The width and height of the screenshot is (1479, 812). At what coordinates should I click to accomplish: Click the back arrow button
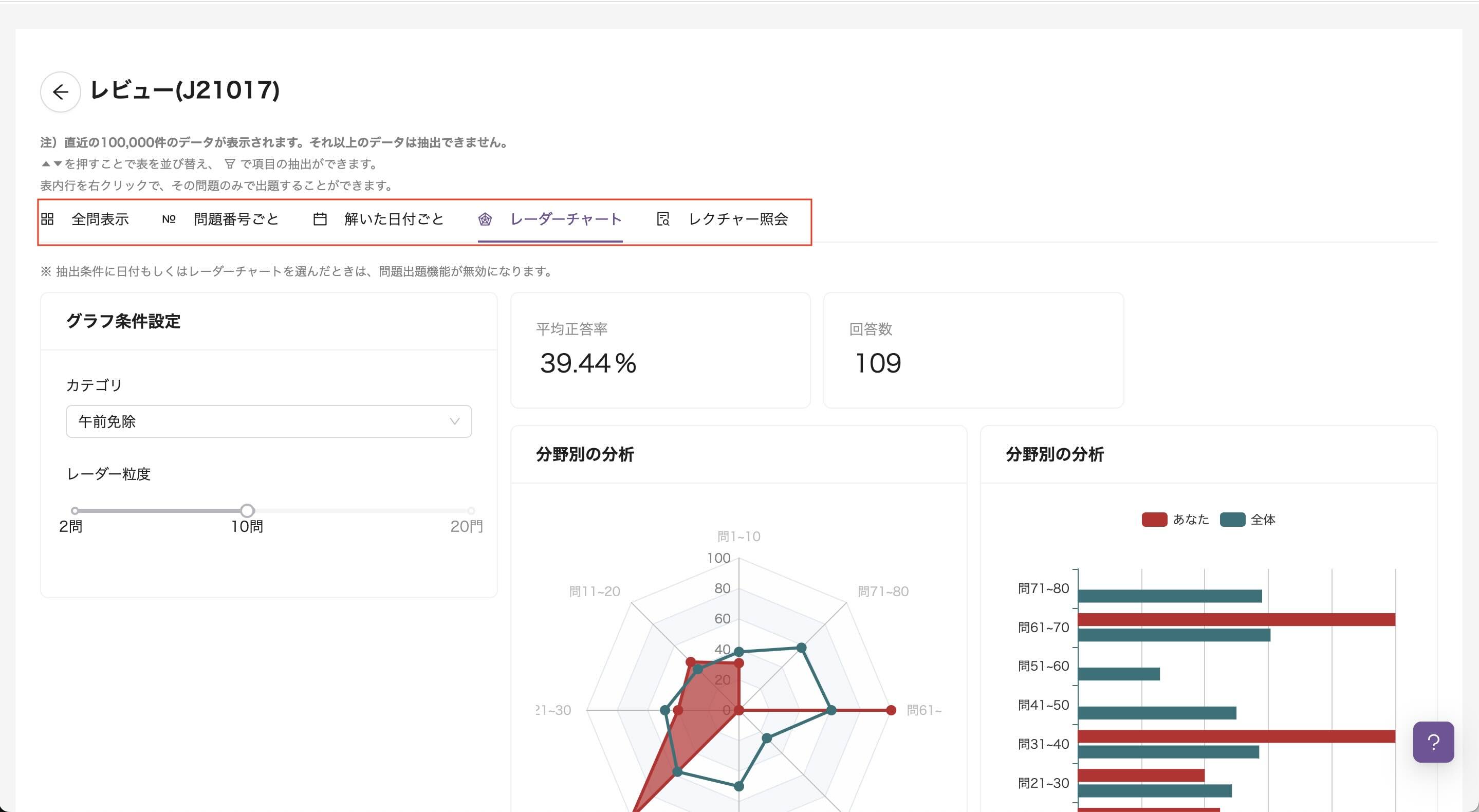[60, 92]
